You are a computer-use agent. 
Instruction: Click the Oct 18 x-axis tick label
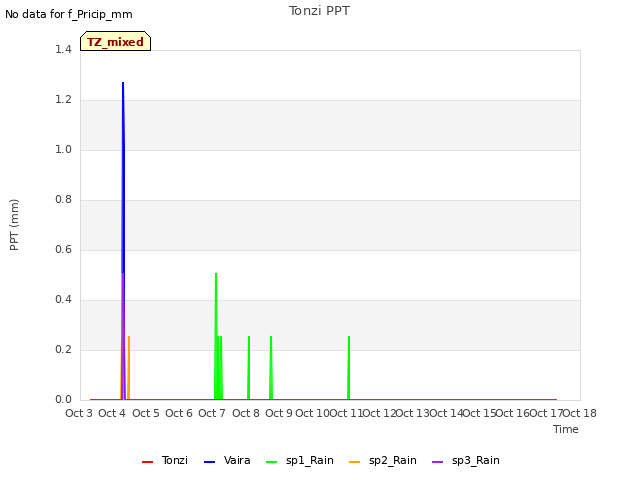coord(580,413)
